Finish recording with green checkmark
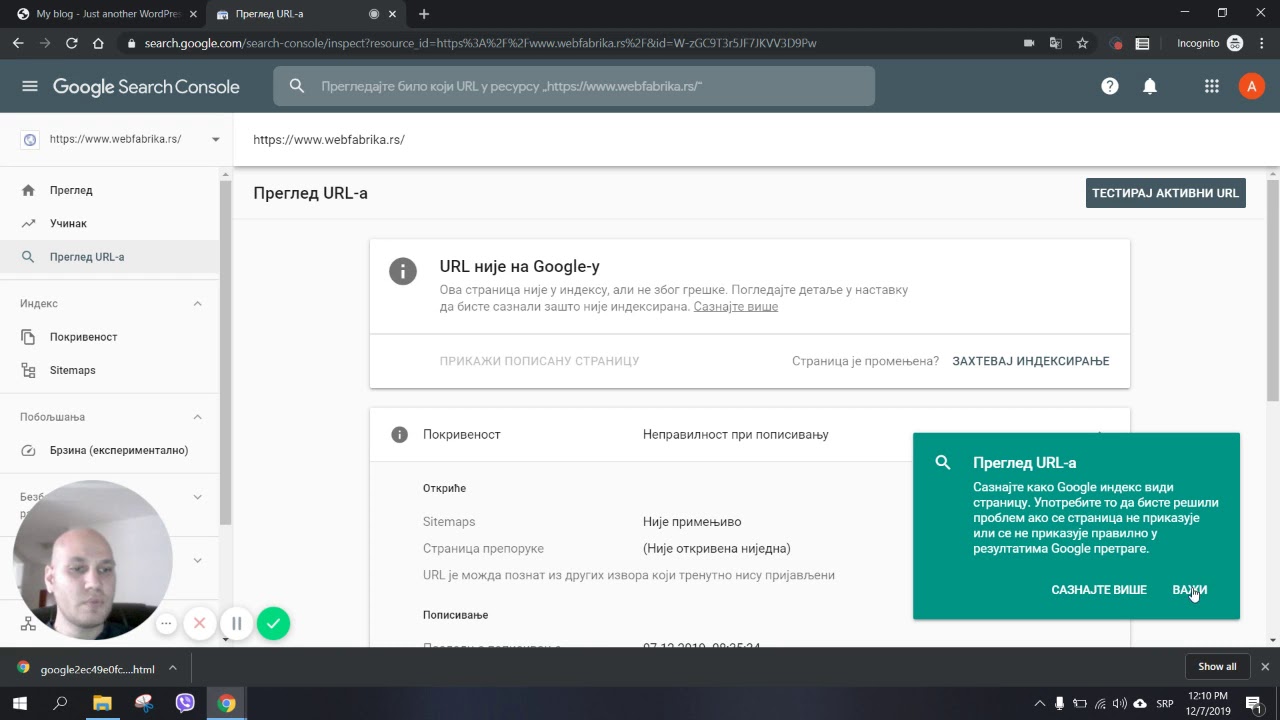The width and height of the screenshot is (1280, 720). [273, 623]
